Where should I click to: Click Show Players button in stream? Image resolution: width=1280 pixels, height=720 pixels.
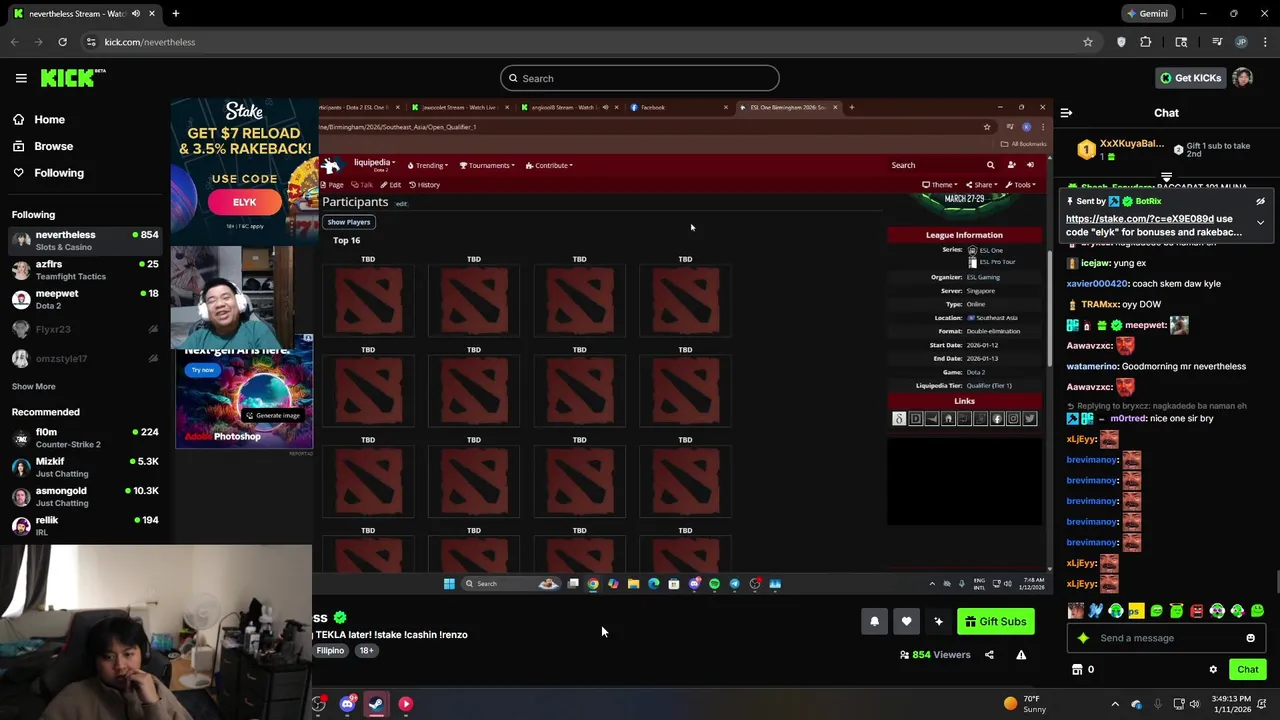(349, 222)
